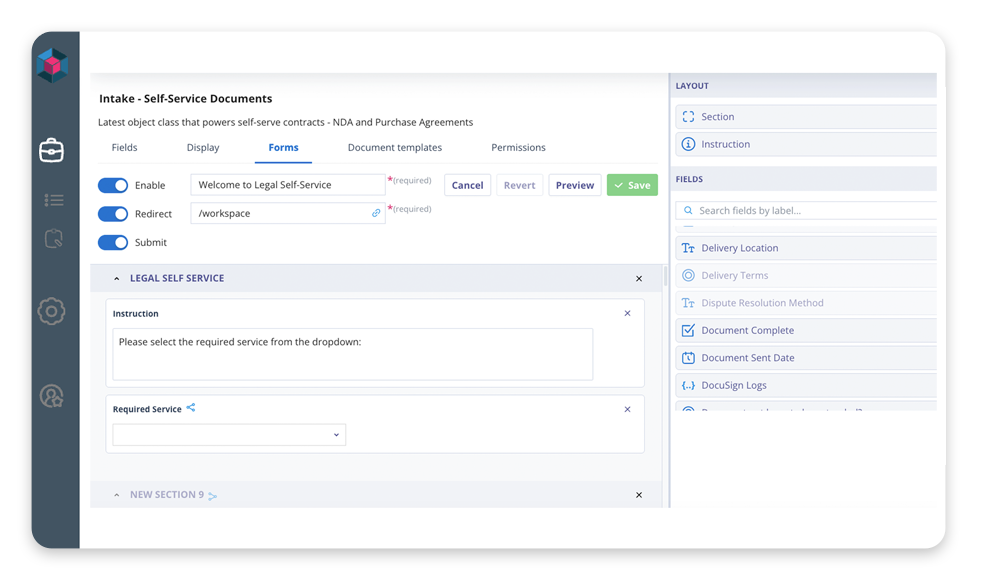The height and width of the screenshot is (580, 981).
Task: Click the link icon in /workspace field
Action: click(376, 213)
